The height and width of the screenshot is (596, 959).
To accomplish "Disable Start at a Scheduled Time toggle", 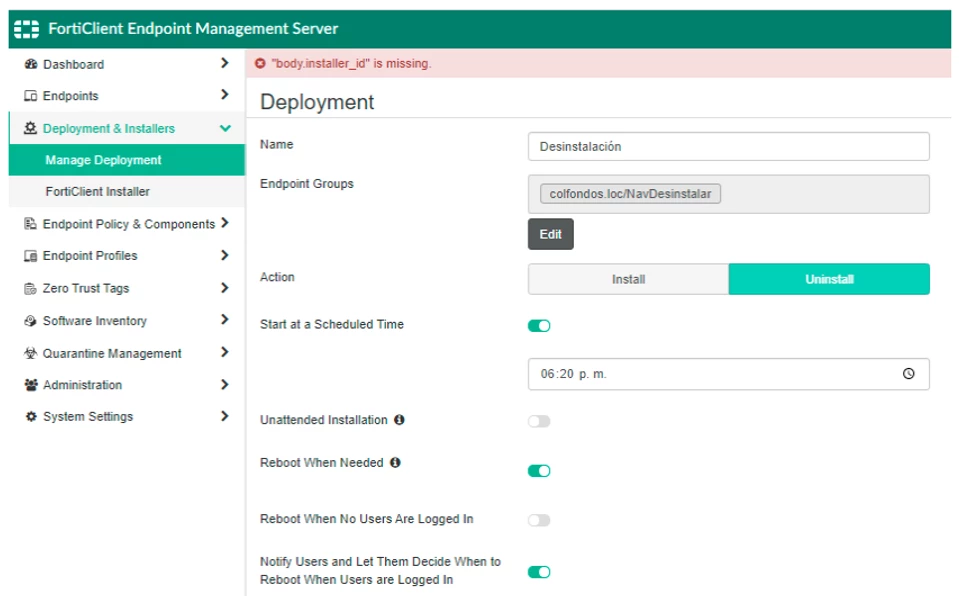I will (x=539, y=326).
